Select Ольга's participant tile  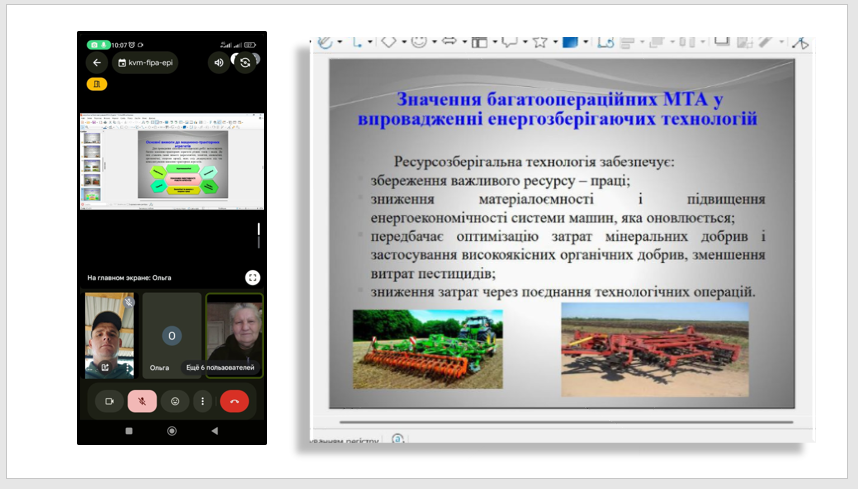(x=171, y=335)
